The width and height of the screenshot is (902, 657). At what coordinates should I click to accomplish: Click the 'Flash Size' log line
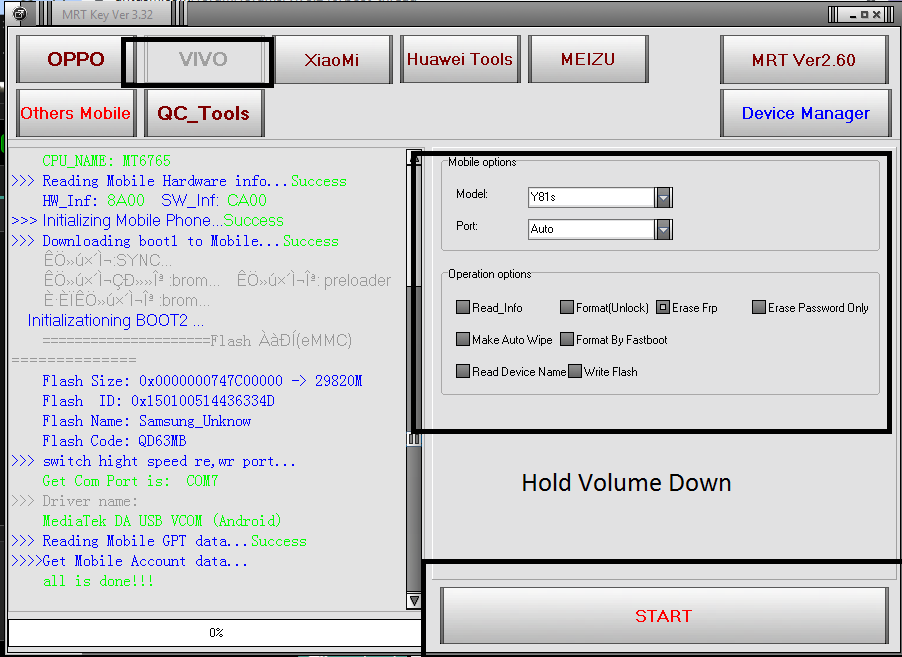pos(202,381)
